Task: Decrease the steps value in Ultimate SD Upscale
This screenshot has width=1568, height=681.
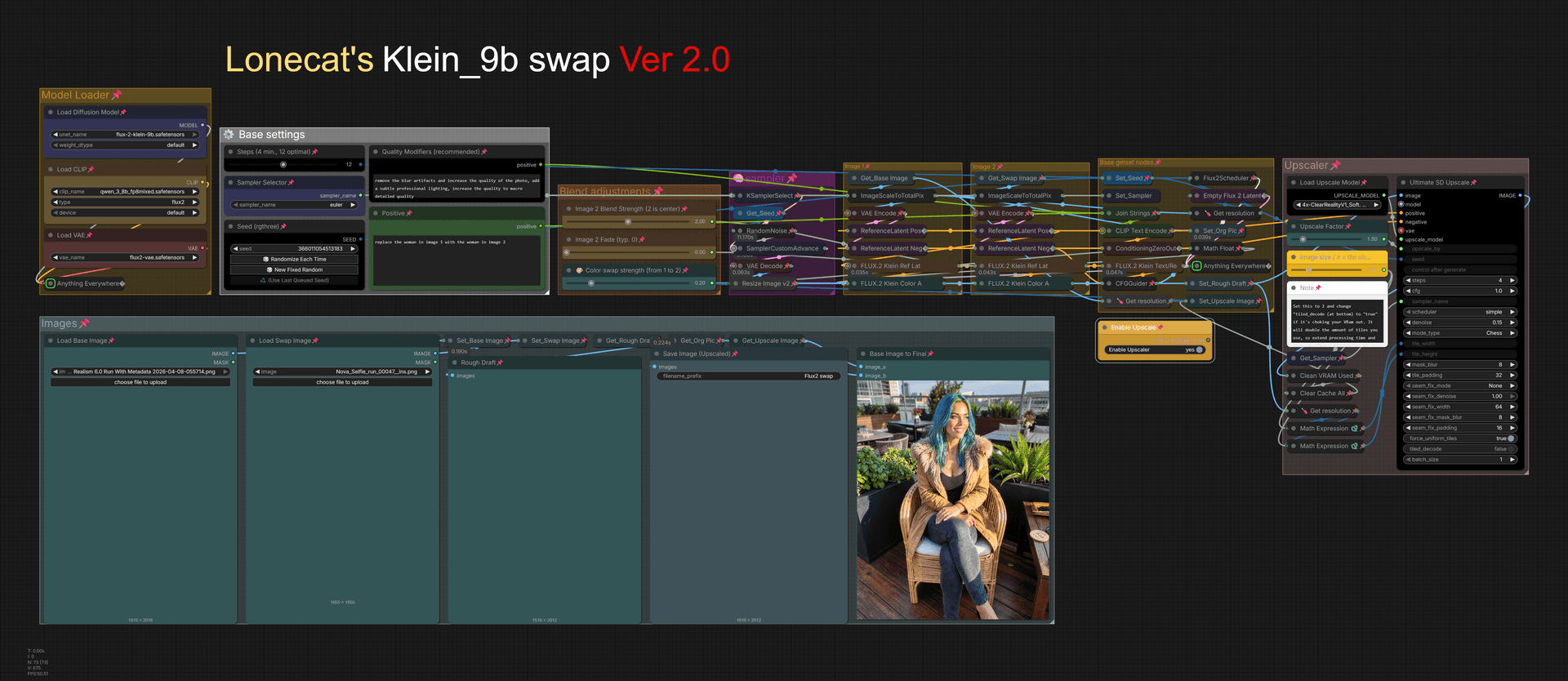Action: pyautogui.click(x=1408, y=281)
